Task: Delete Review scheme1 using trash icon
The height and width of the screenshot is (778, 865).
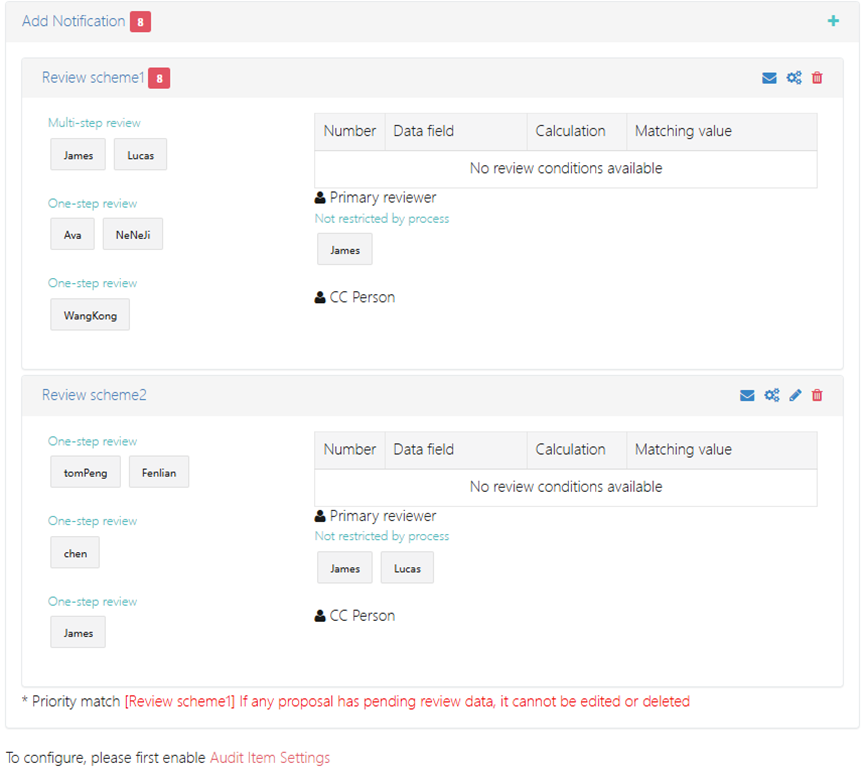Action: (817, 78)
